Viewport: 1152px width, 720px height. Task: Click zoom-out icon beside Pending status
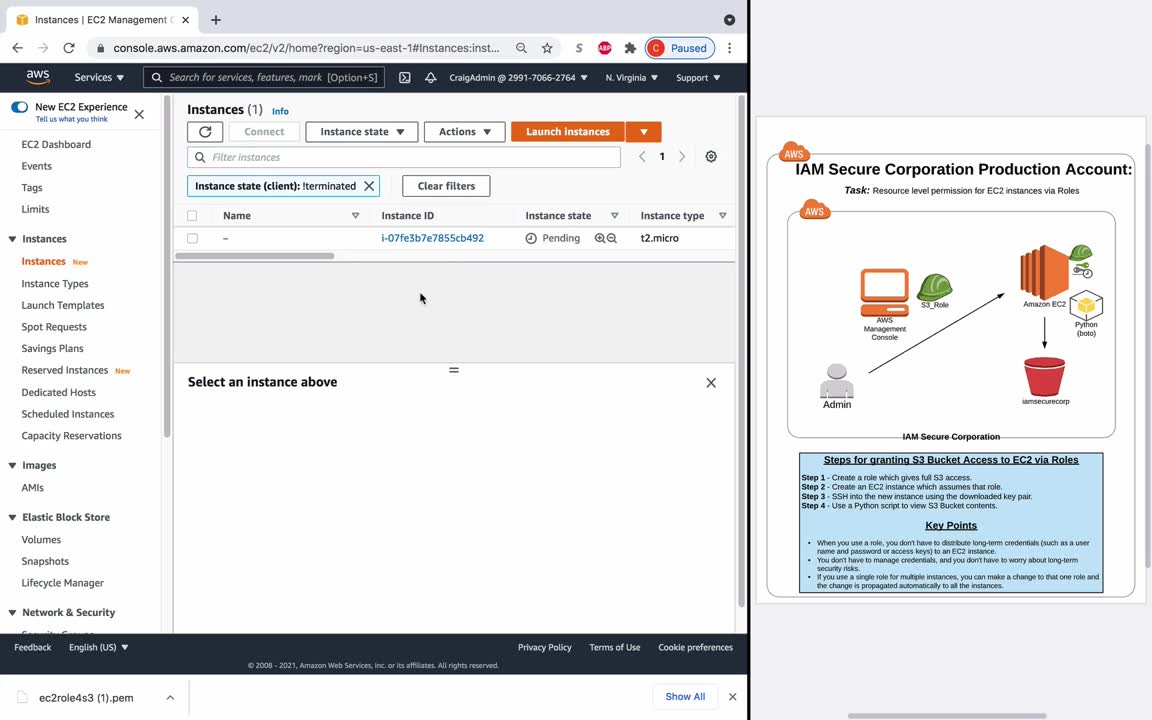point(612,238)
